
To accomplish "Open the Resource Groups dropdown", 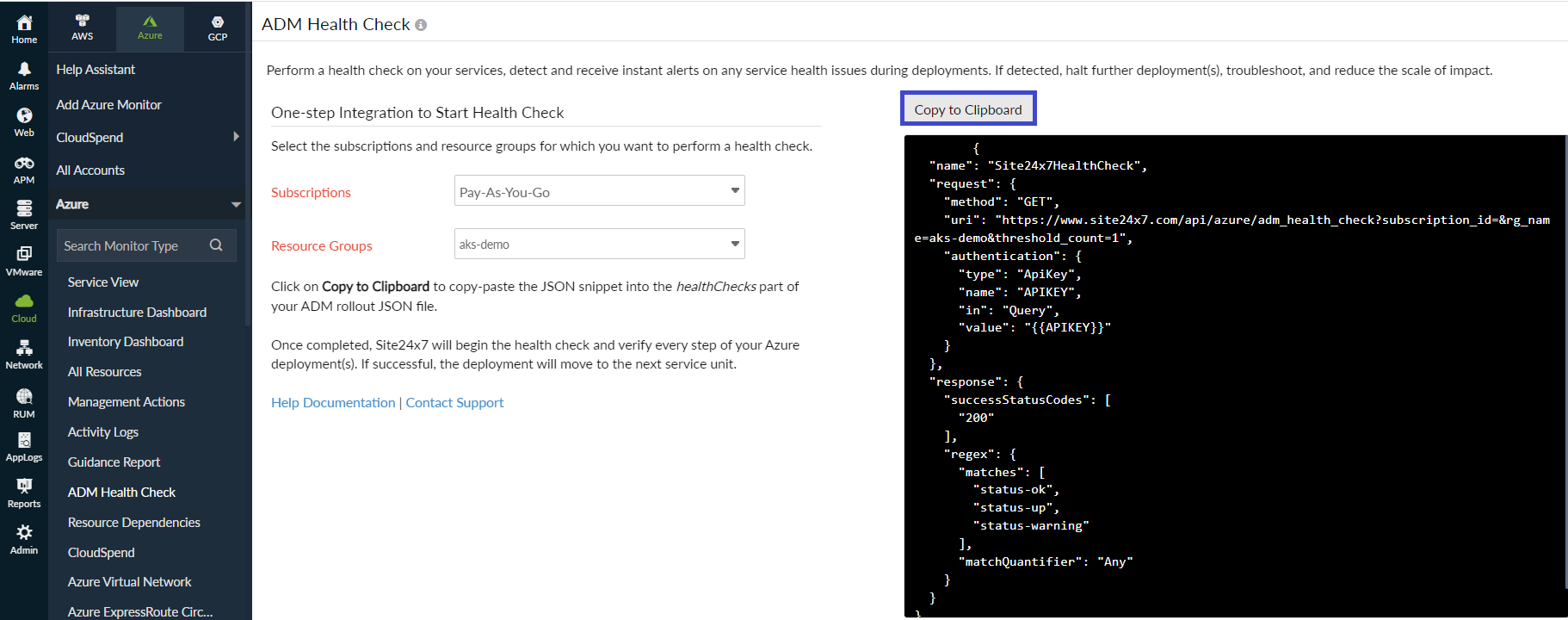I will (599, 244).
